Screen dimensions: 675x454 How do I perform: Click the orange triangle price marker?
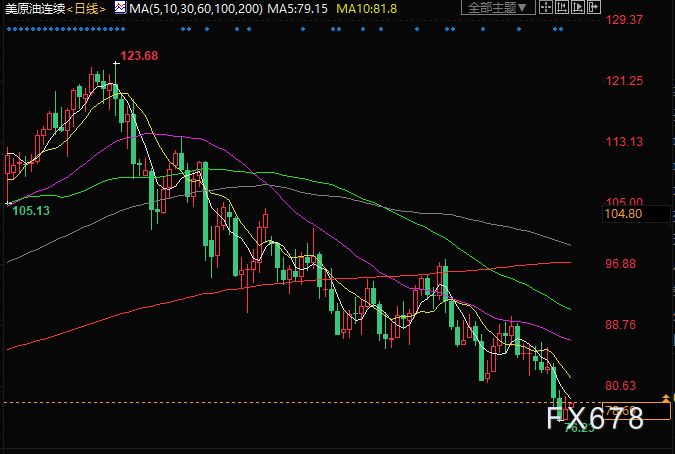pos(666,398)
